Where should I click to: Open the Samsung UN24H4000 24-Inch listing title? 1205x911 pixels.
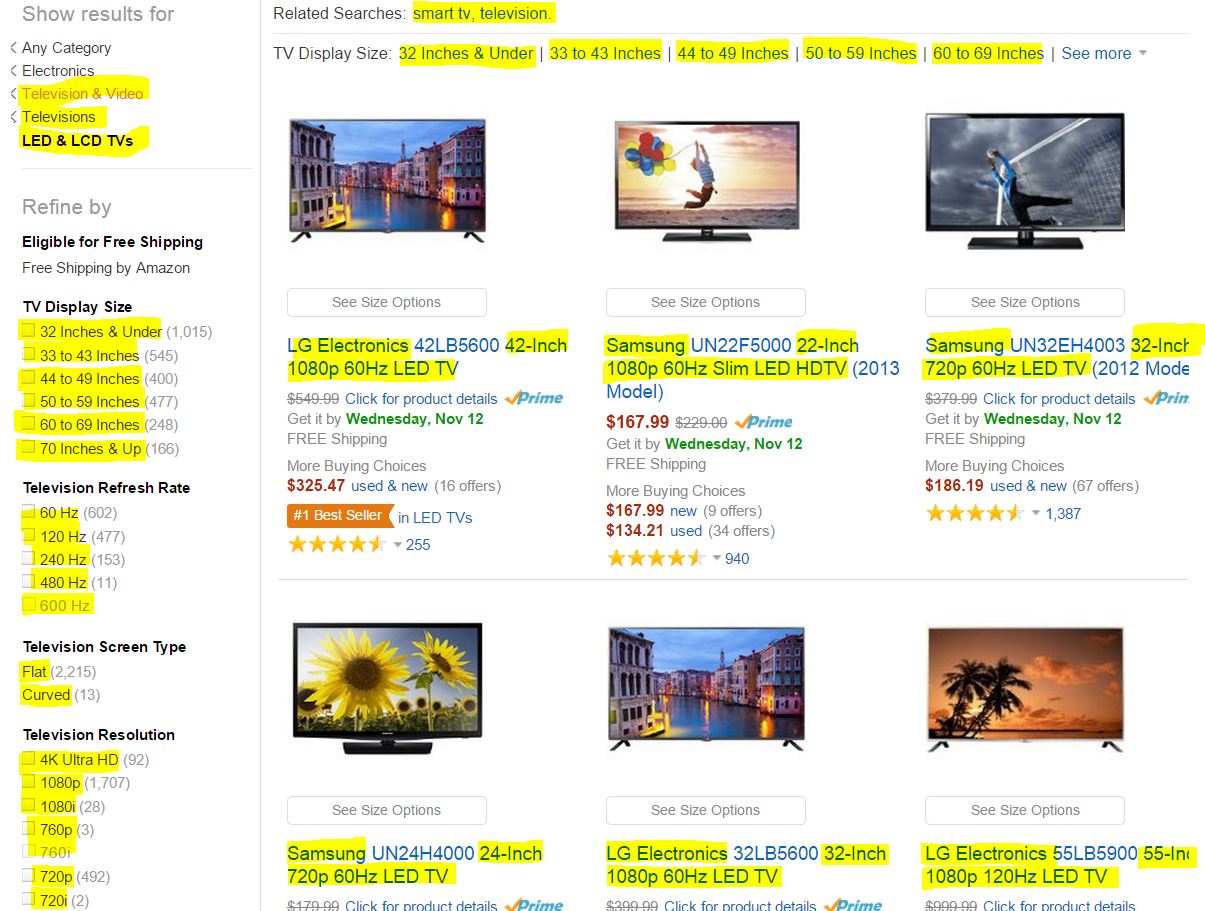click(415, 865)
